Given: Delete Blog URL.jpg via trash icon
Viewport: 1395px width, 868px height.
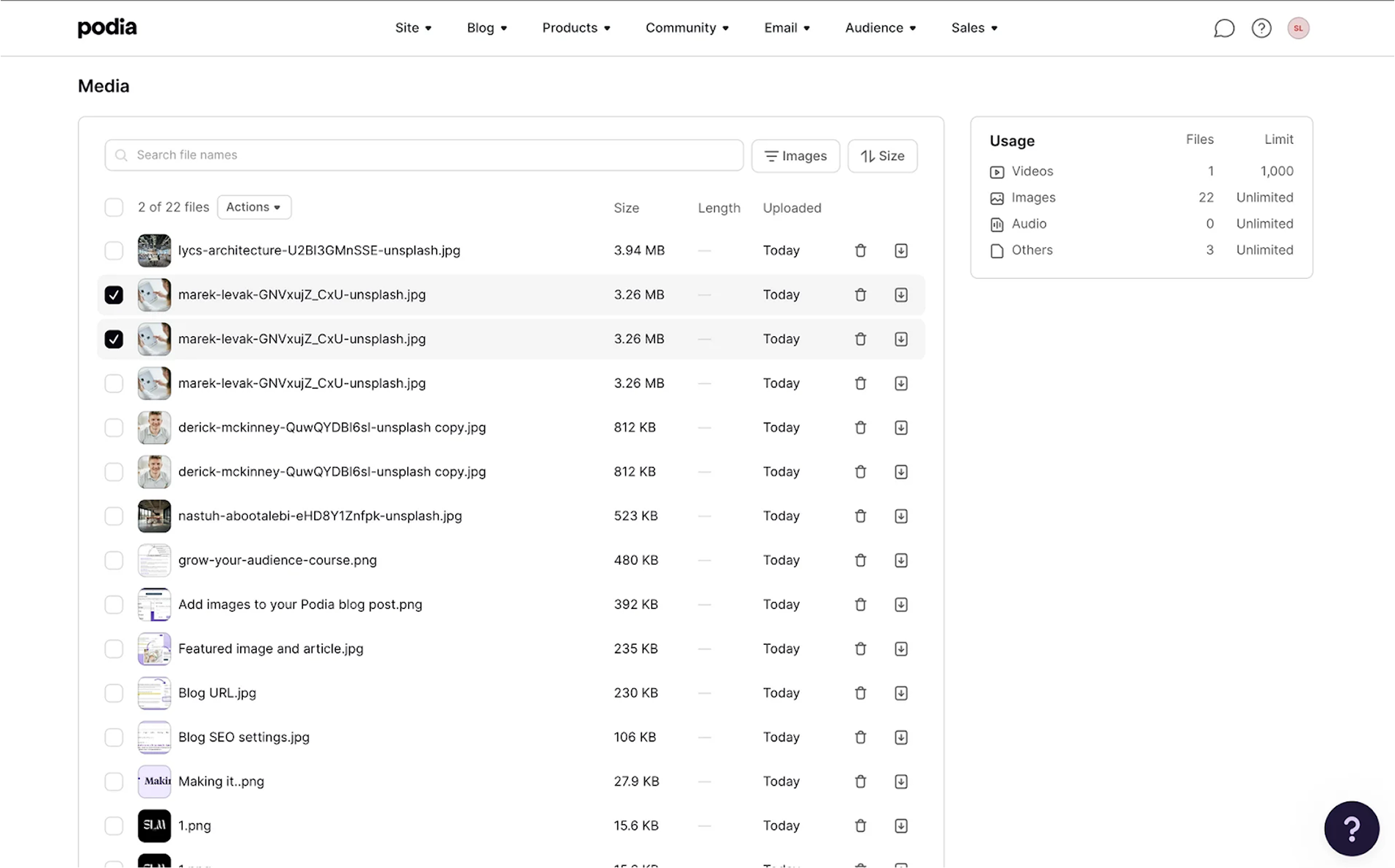Looking at the screenshot, I should click(860, 693).
